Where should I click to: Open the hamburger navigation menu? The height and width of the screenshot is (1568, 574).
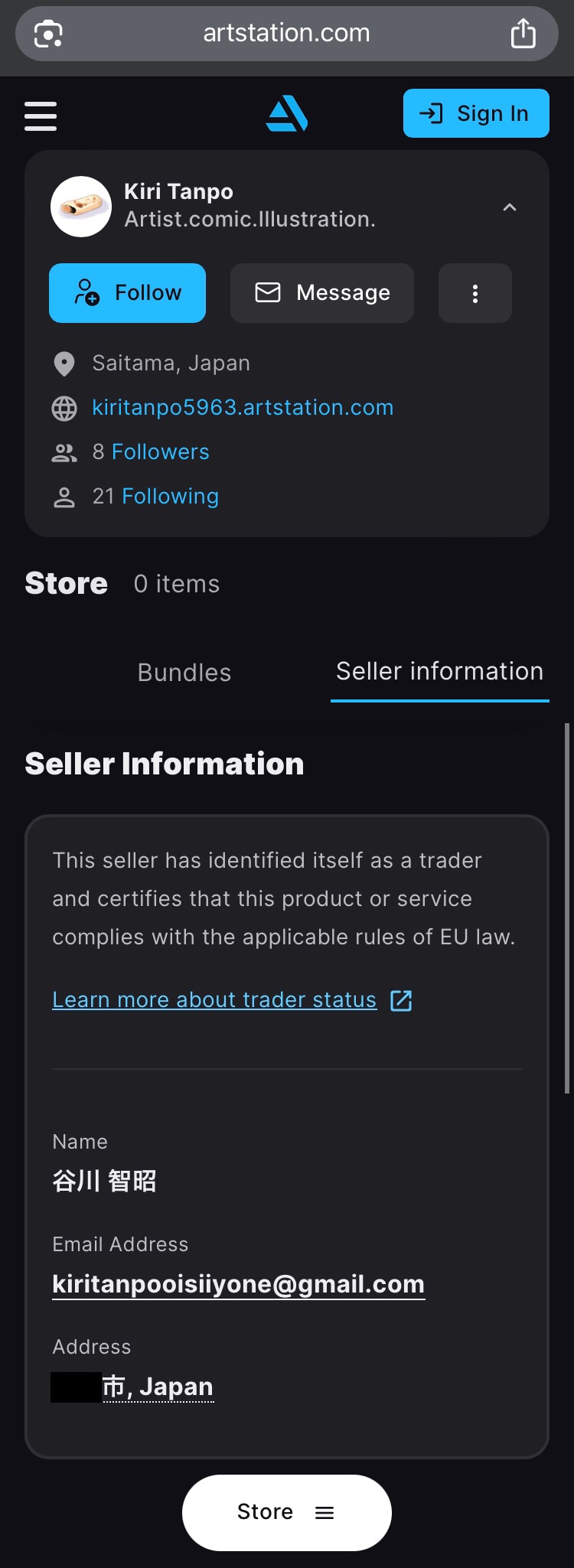click(41, 116)
